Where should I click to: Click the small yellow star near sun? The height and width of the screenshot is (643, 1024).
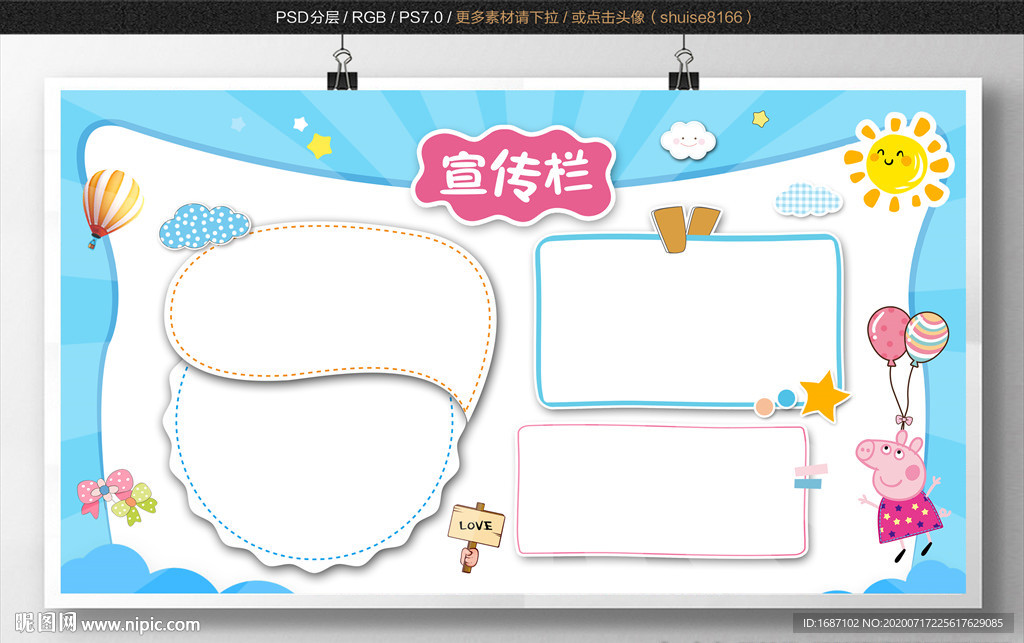pos(760,119)
